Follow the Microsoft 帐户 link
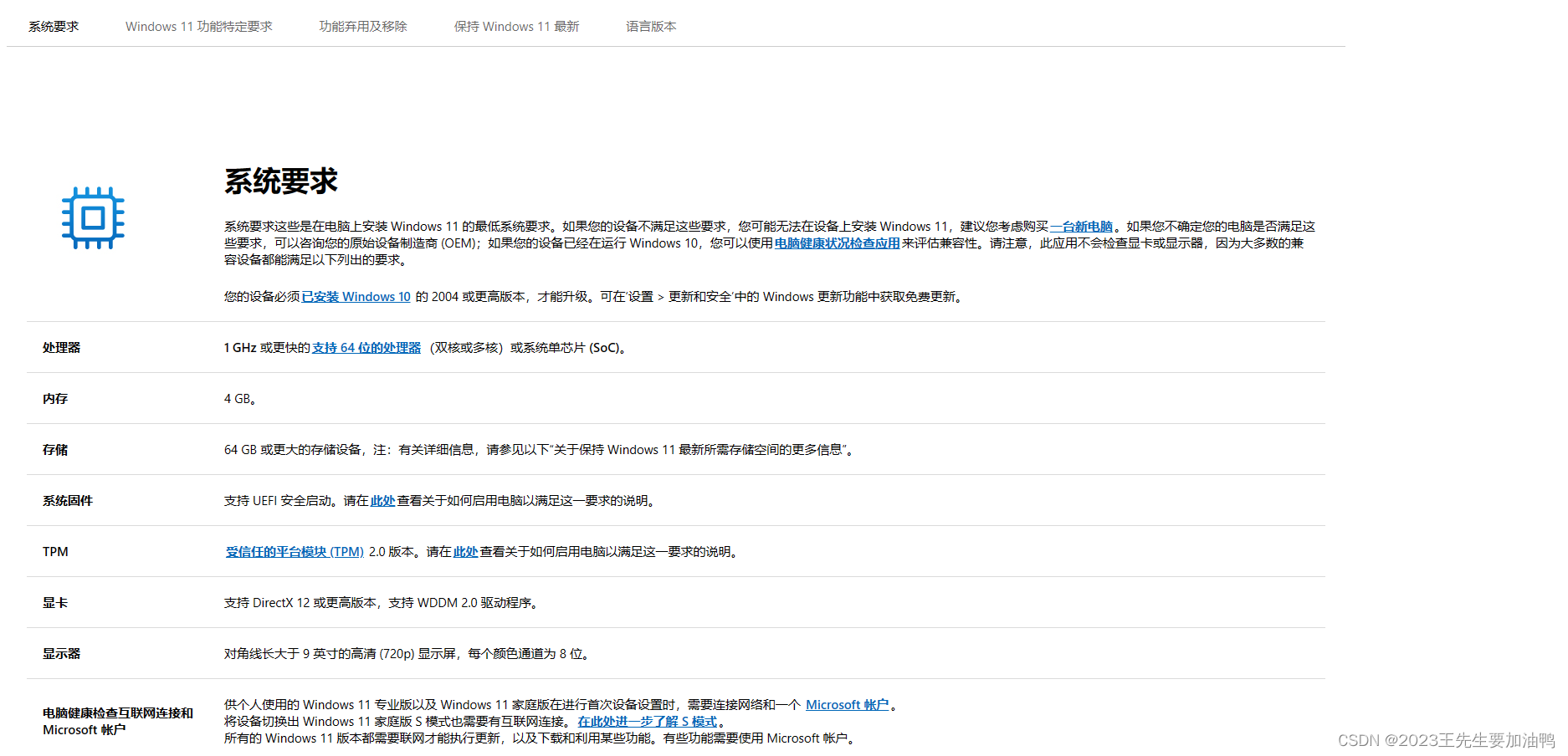Screen dimensions: 1568x756 click(x=847, y=705)
